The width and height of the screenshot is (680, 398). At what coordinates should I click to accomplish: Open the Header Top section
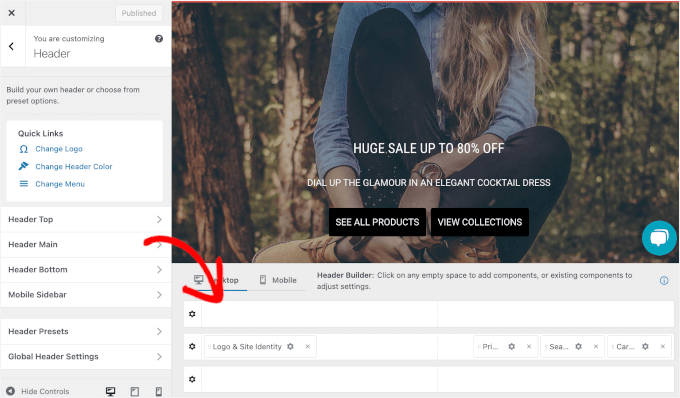[x=85, y=219]
